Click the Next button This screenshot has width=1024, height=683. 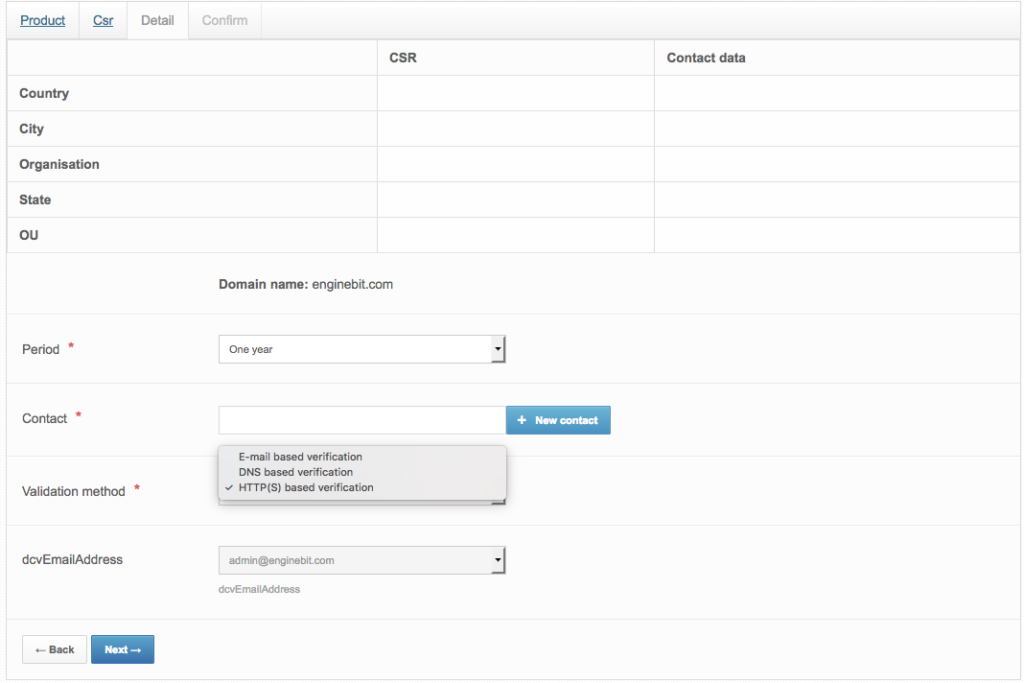pyautogui.click(x=123, y=650)
